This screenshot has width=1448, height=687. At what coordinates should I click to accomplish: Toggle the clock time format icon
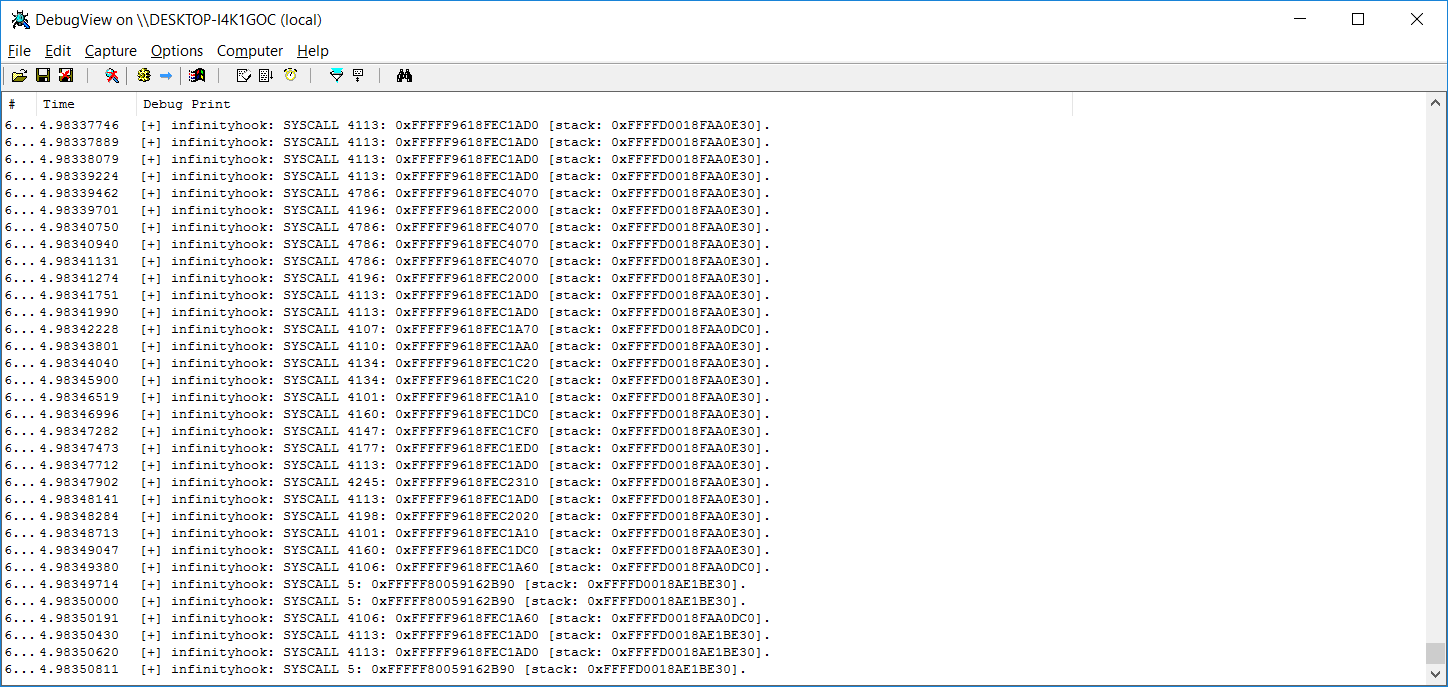click(x=290, y=75)
